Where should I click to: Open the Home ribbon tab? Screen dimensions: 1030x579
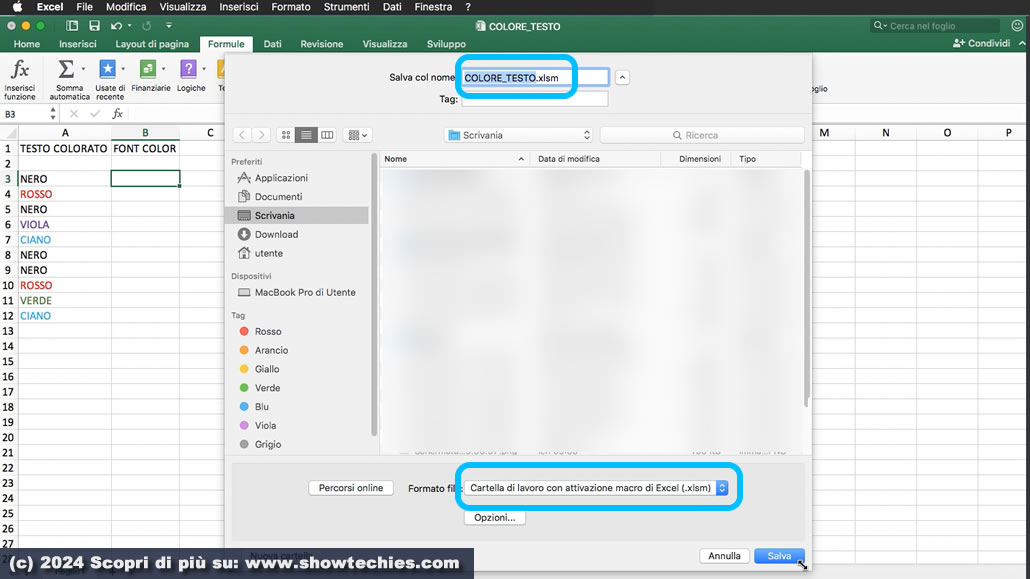coord(27,44)
